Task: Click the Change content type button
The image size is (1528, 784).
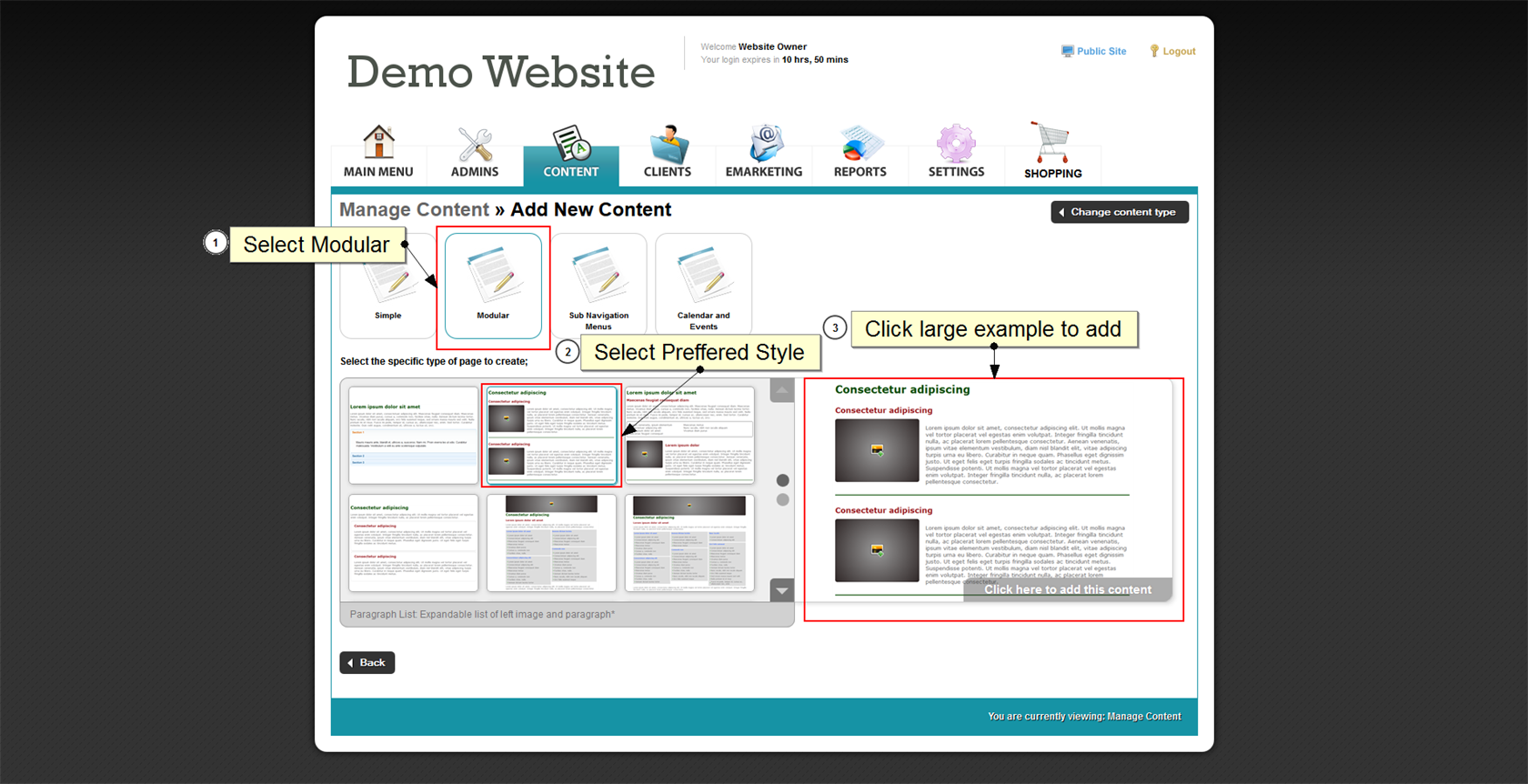Action: tap(1120, 212)
